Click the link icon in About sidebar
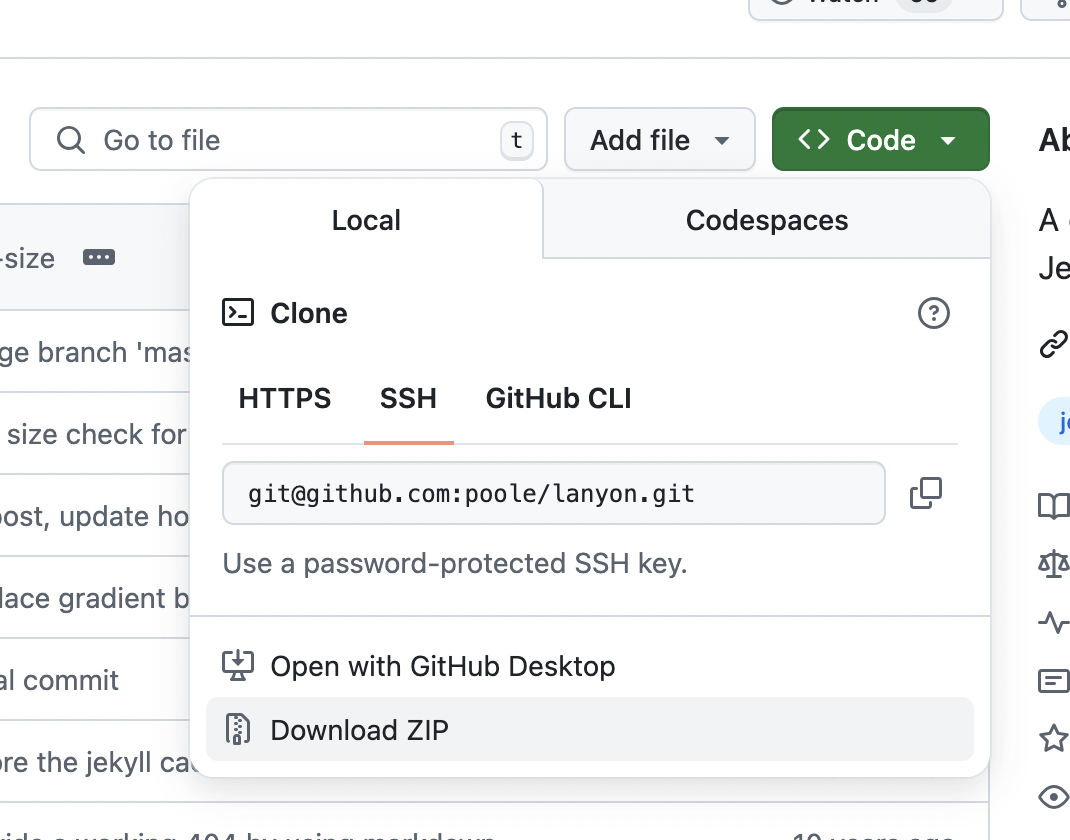1070x840 pixels. pyautogui.click(x=1054, y=344)
